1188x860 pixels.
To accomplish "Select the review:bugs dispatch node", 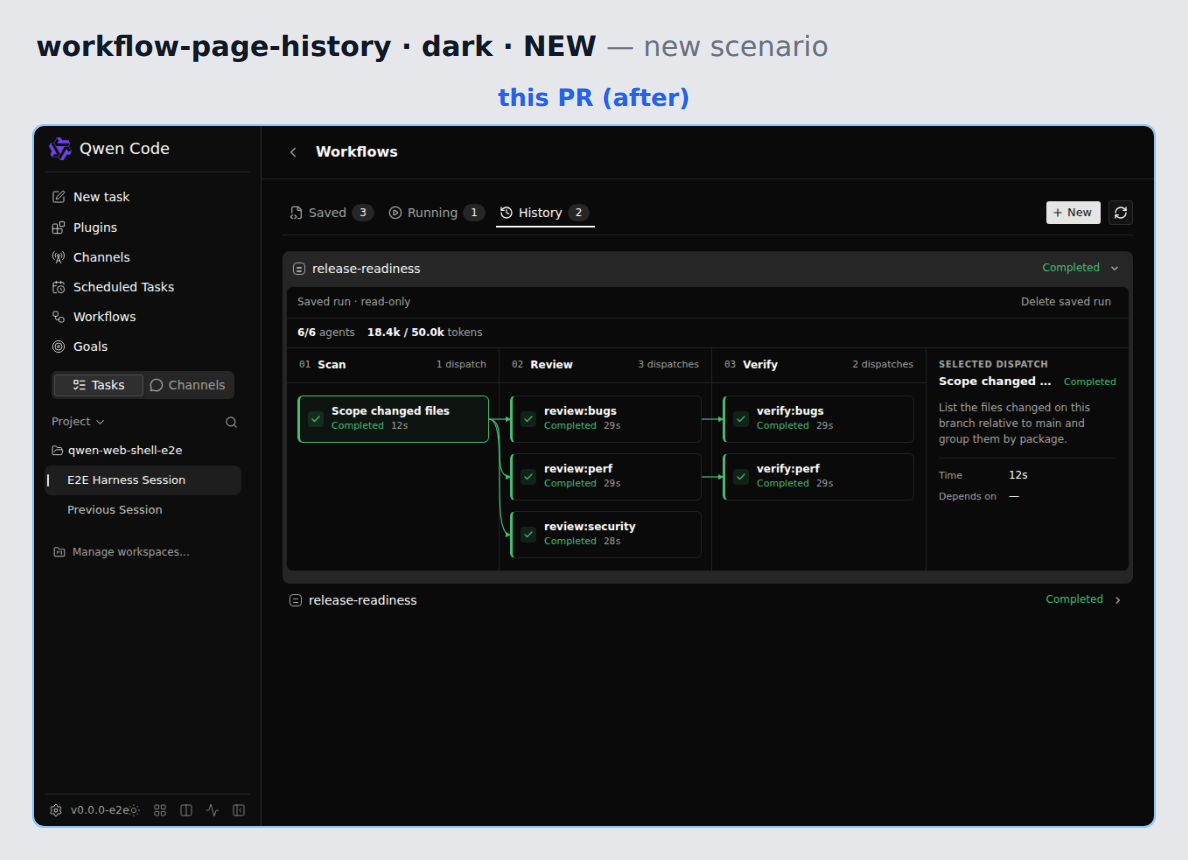I will pyautogui.click(x=606, y=419).
